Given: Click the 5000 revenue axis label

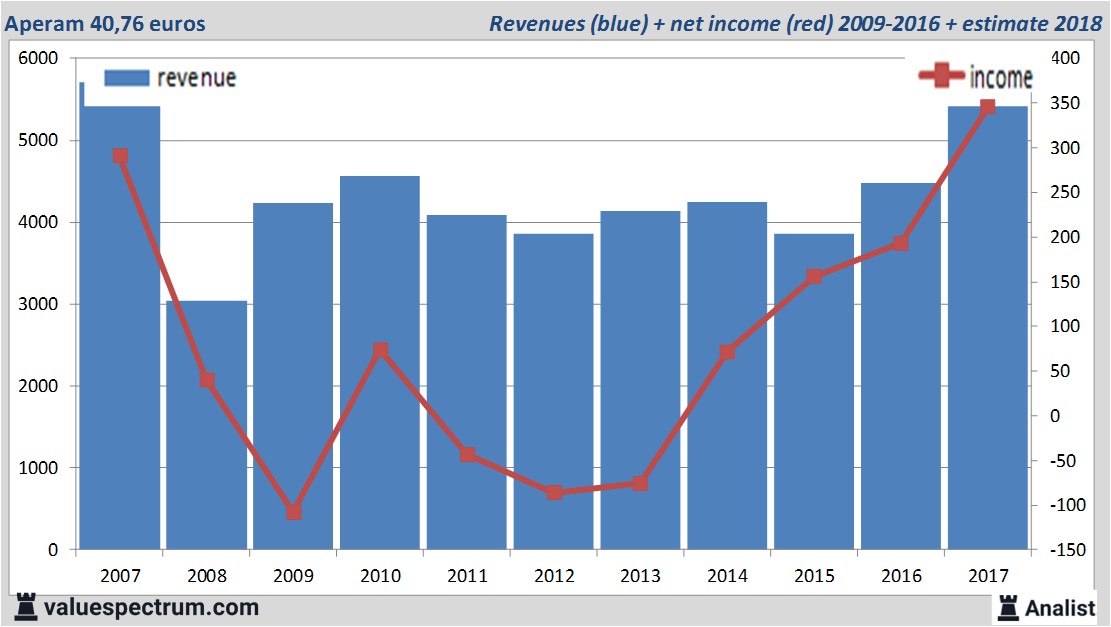Looking at the screenshot, I should pos(38,140).
